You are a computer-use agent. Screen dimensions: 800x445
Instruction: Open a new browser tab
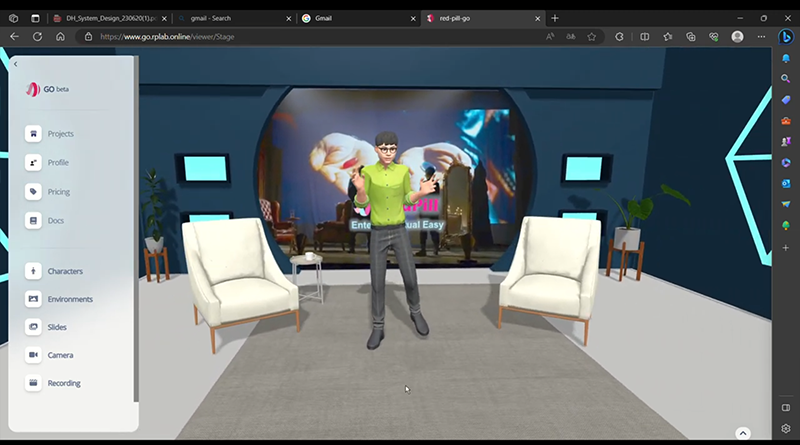[555, 18]
